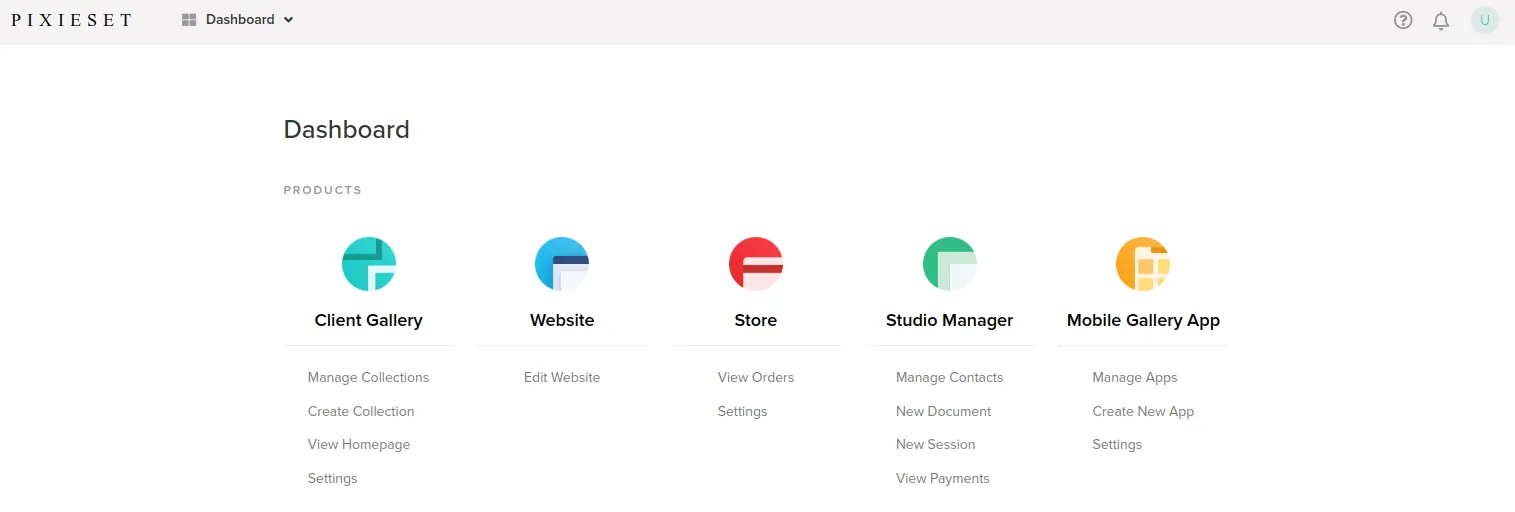Open the user avatar menu
This screenshot has width=1515, height=512.
click(1485, 20)
